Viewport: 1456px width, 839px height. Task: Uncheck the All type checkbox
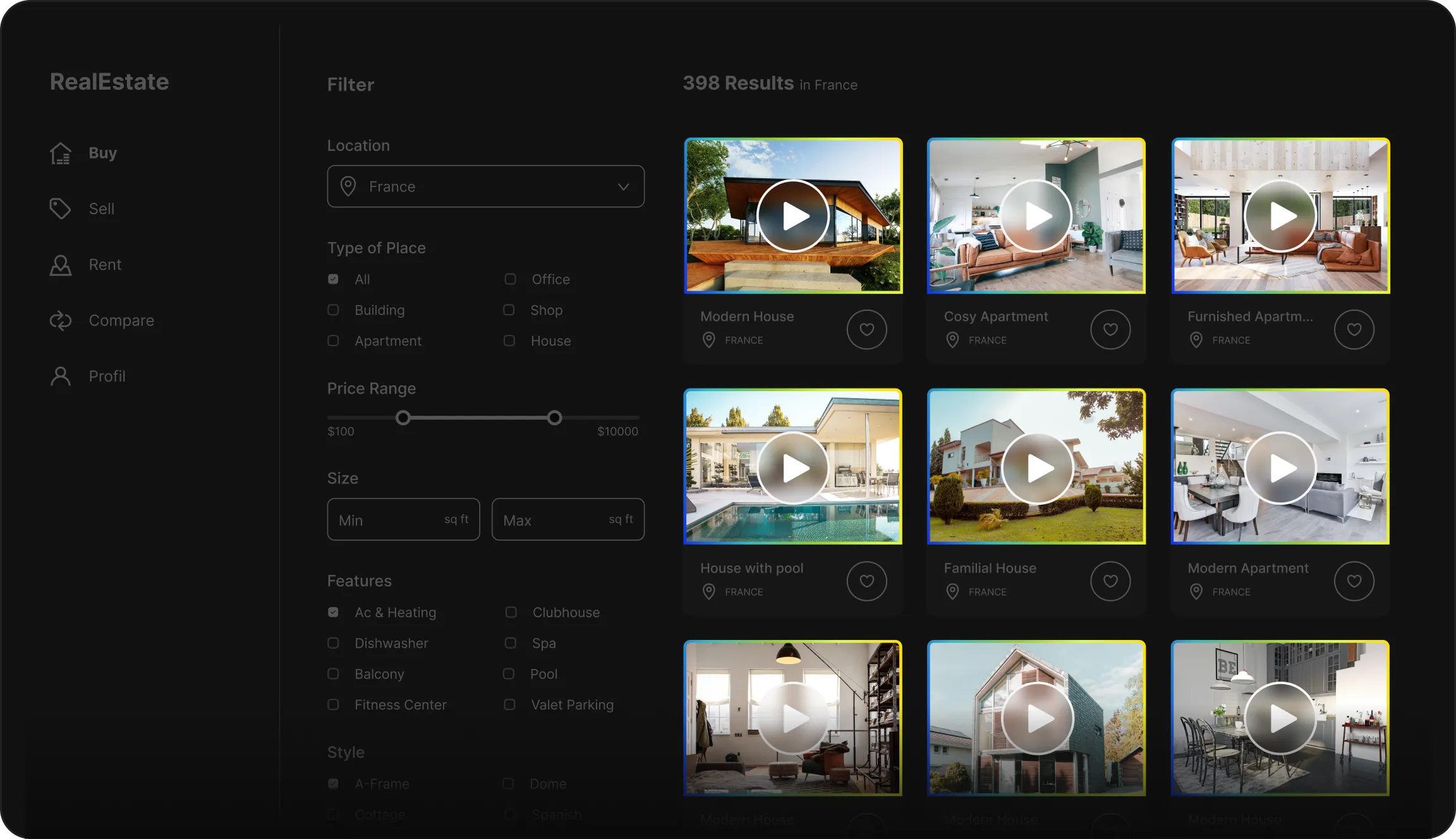coord(333,279)
